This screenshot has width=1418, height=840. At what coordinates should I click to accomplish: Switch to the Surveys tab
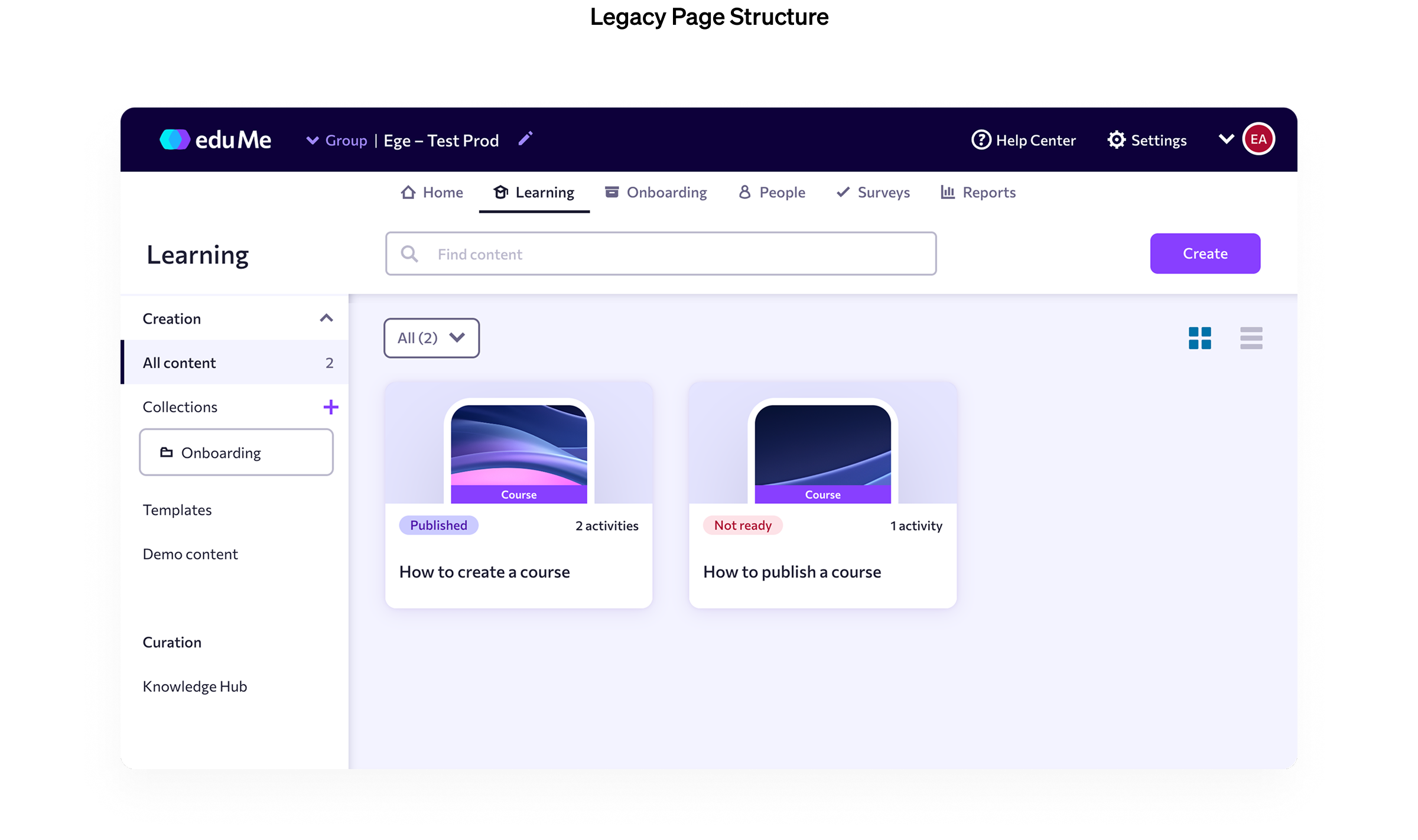[873, 193]
